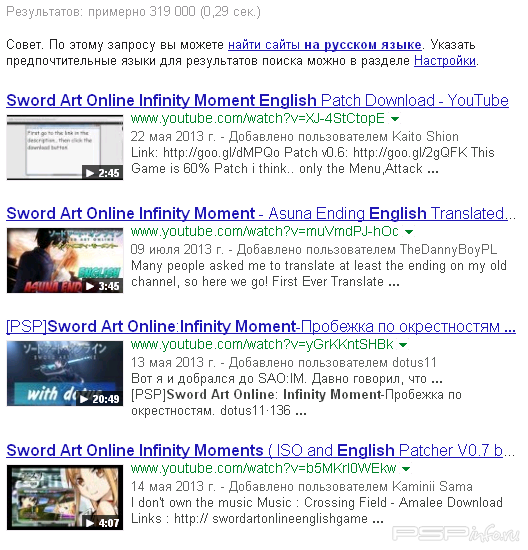Open the Настройки settings link
The width and height of the screenshot is (528, 550).
[445, 61]
